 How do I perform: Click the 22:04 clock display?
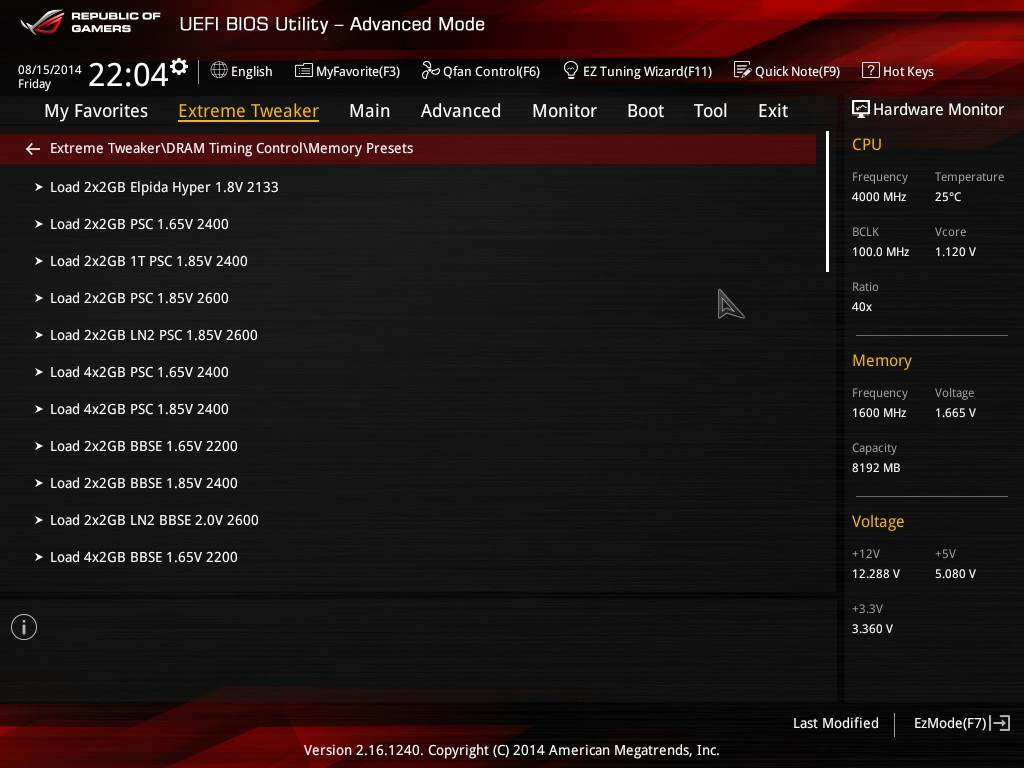[128, 74]
